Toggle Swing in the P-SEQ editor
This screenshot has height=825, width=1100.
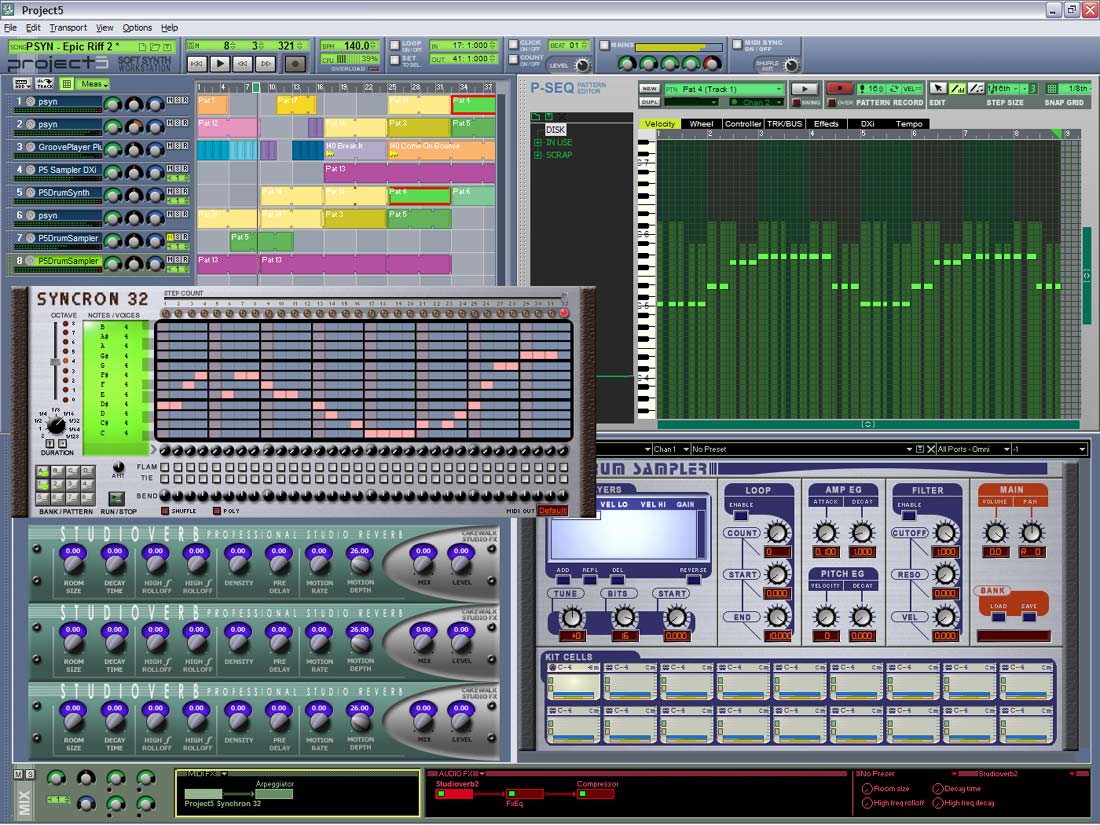click(x=796, y=103)
